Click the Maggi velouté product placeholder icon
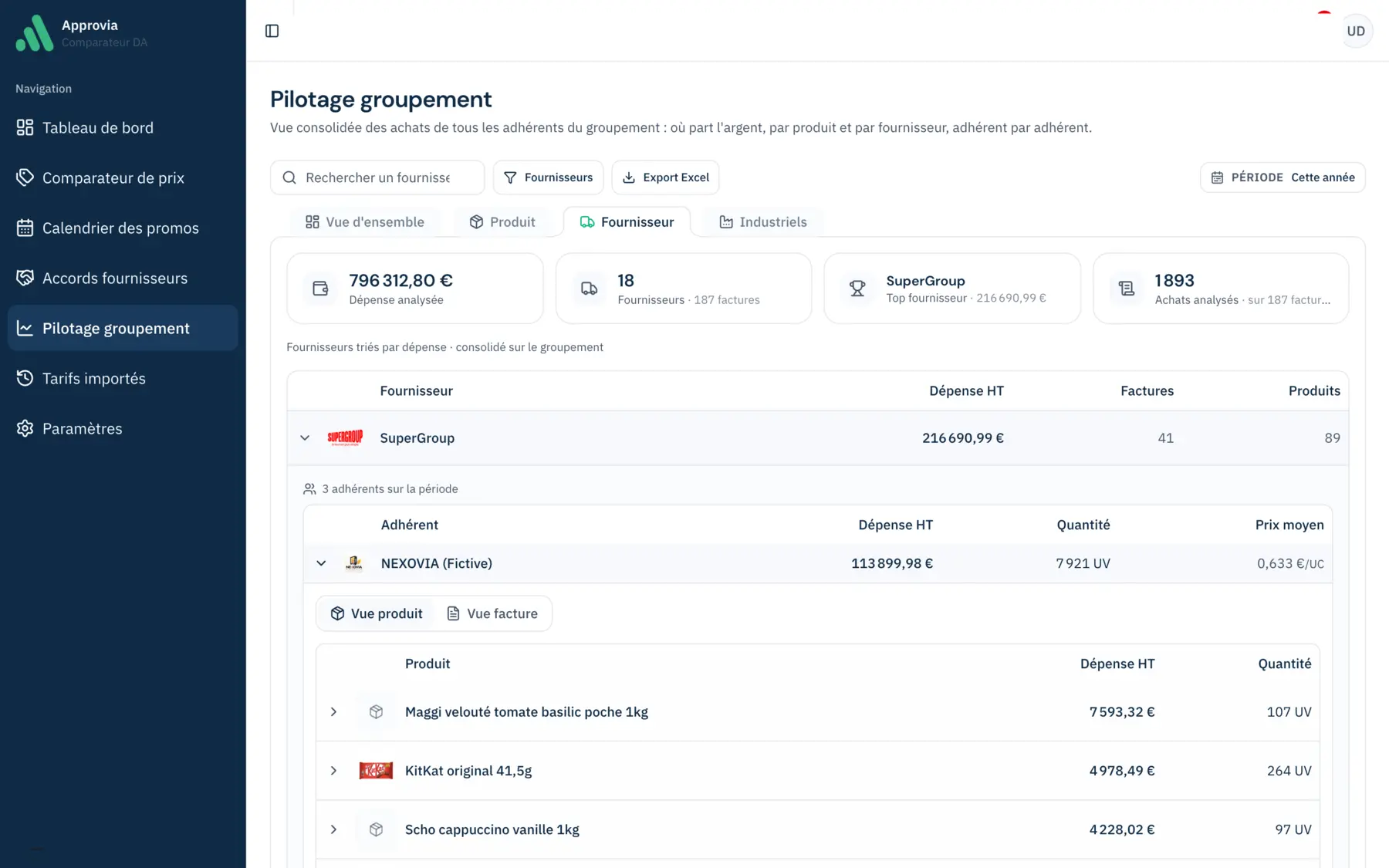This screenshot has height=868, width=1389. pyautogui.click(x=376, y=711)
